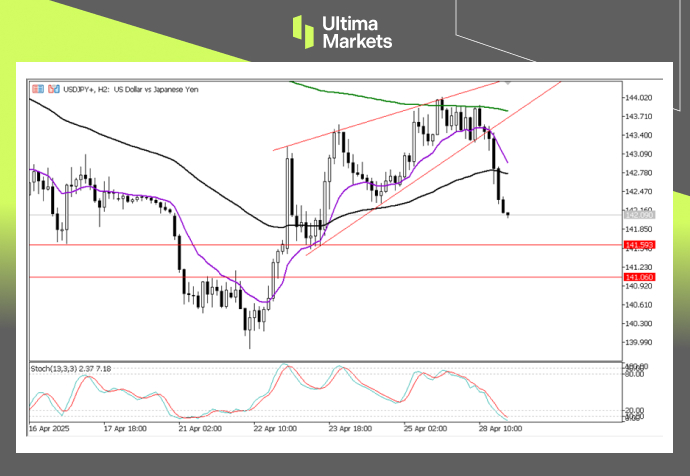Click the red 141.593 price level tag
The image size is (690, 476).
(x=638, y=244)
